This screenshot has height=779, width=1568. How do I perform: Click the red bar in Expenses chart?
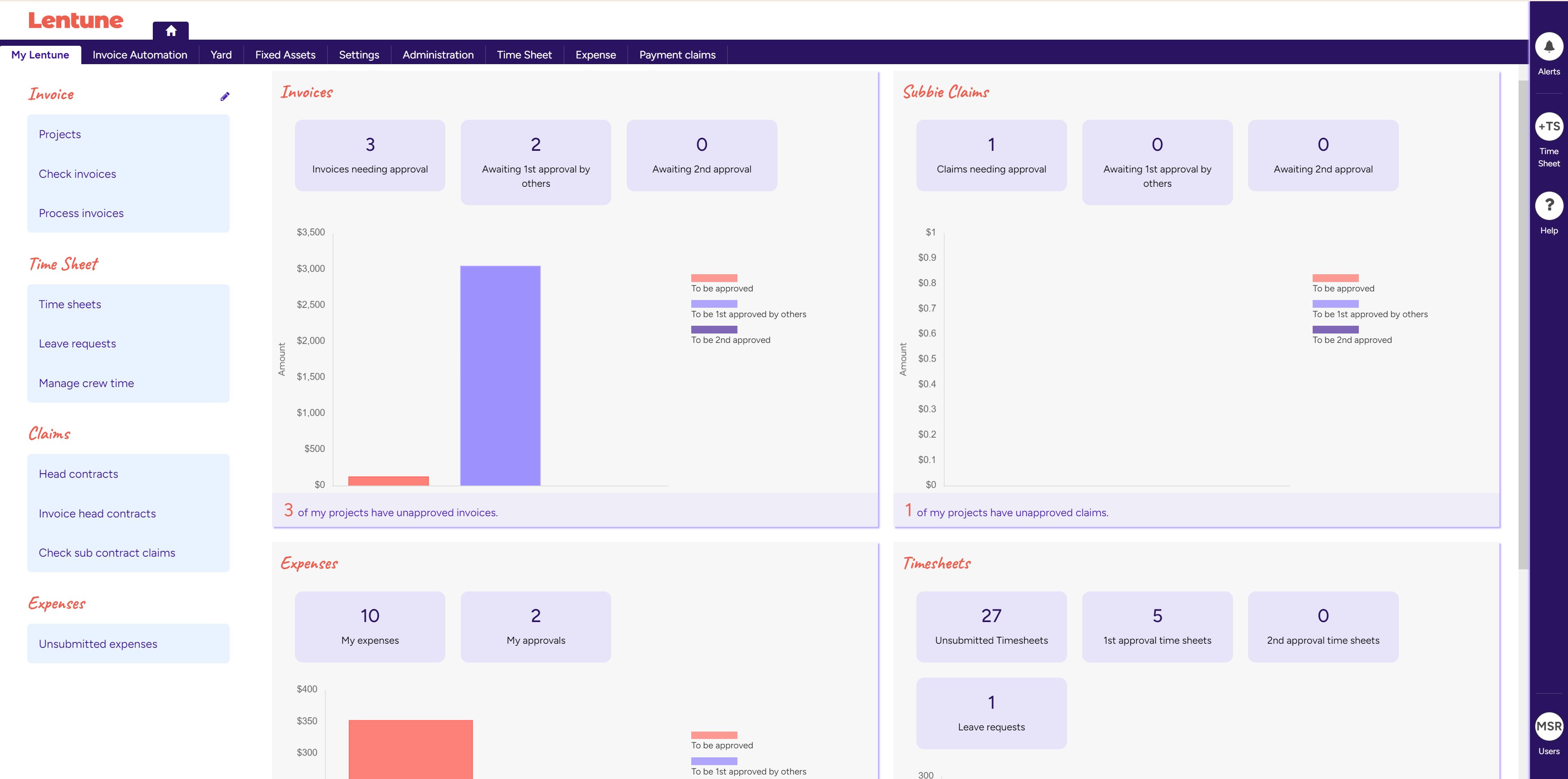point(411,749)
